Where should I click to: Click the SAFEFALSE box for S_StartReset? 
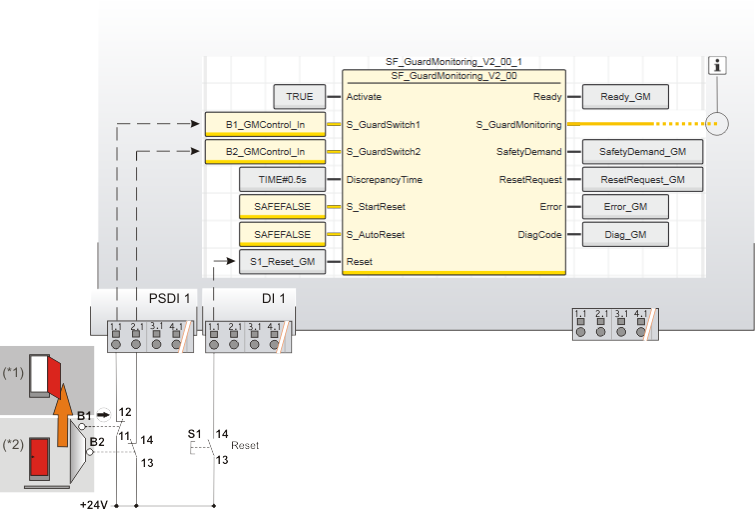click(283, 207)
